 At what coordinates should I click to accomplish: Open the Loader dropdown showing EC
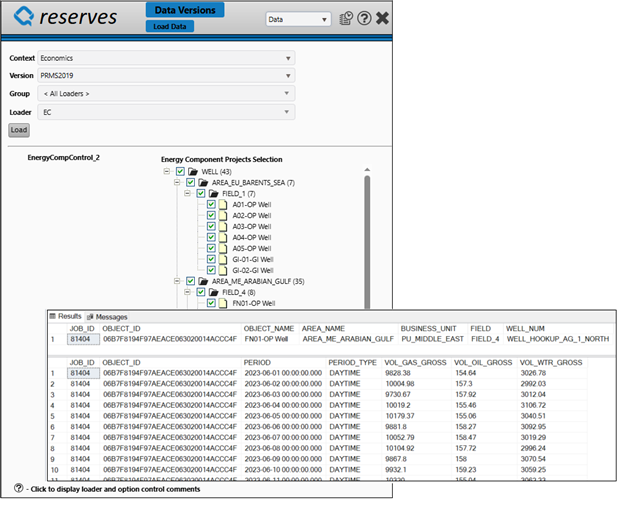[x=166, y=112]
